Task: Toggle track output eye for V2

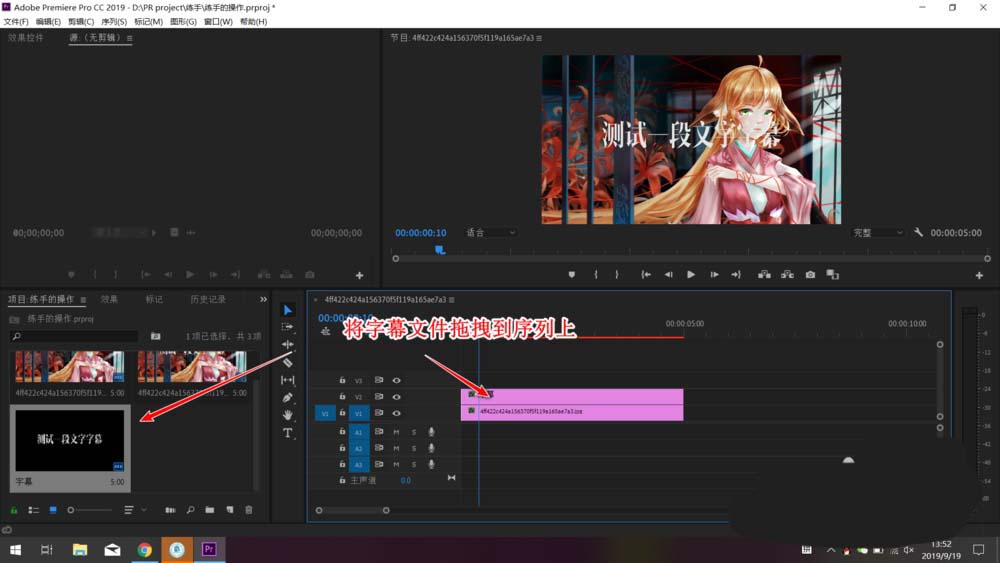Action: (397, 397)
